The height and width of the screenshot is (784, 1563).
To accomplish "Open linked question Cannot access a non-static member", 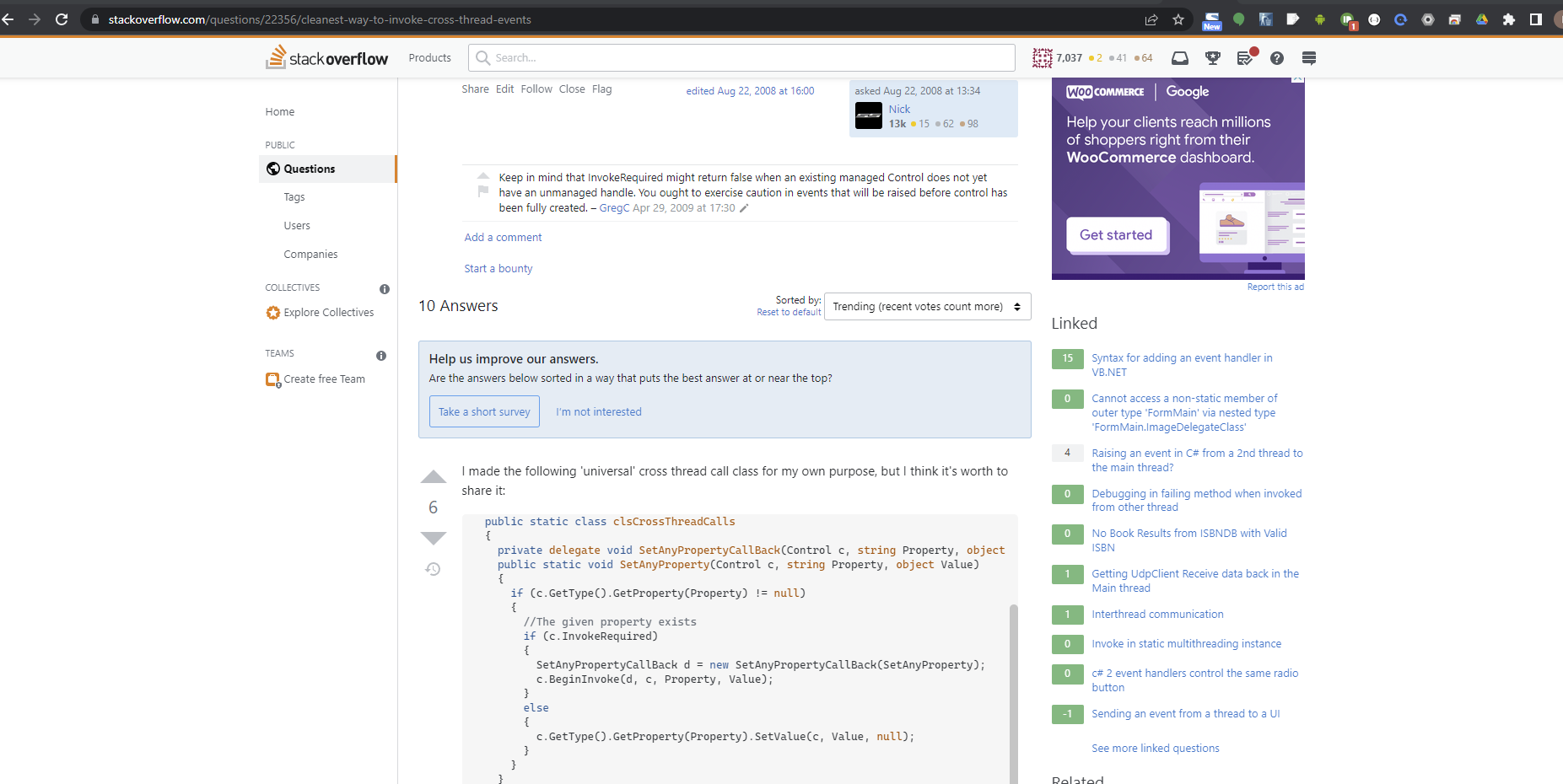I will 1184,413.
